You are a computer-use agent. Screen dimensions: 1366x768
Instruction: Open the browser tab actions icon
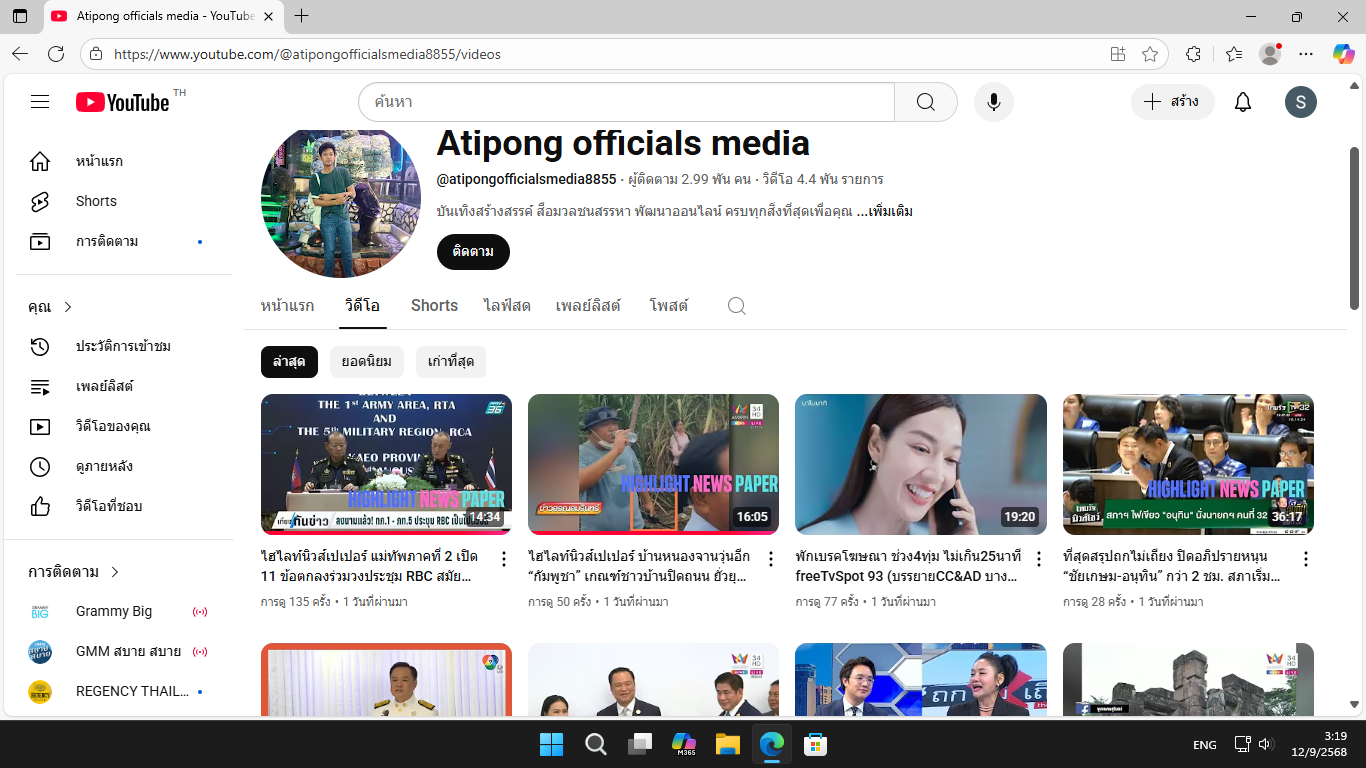20,16
